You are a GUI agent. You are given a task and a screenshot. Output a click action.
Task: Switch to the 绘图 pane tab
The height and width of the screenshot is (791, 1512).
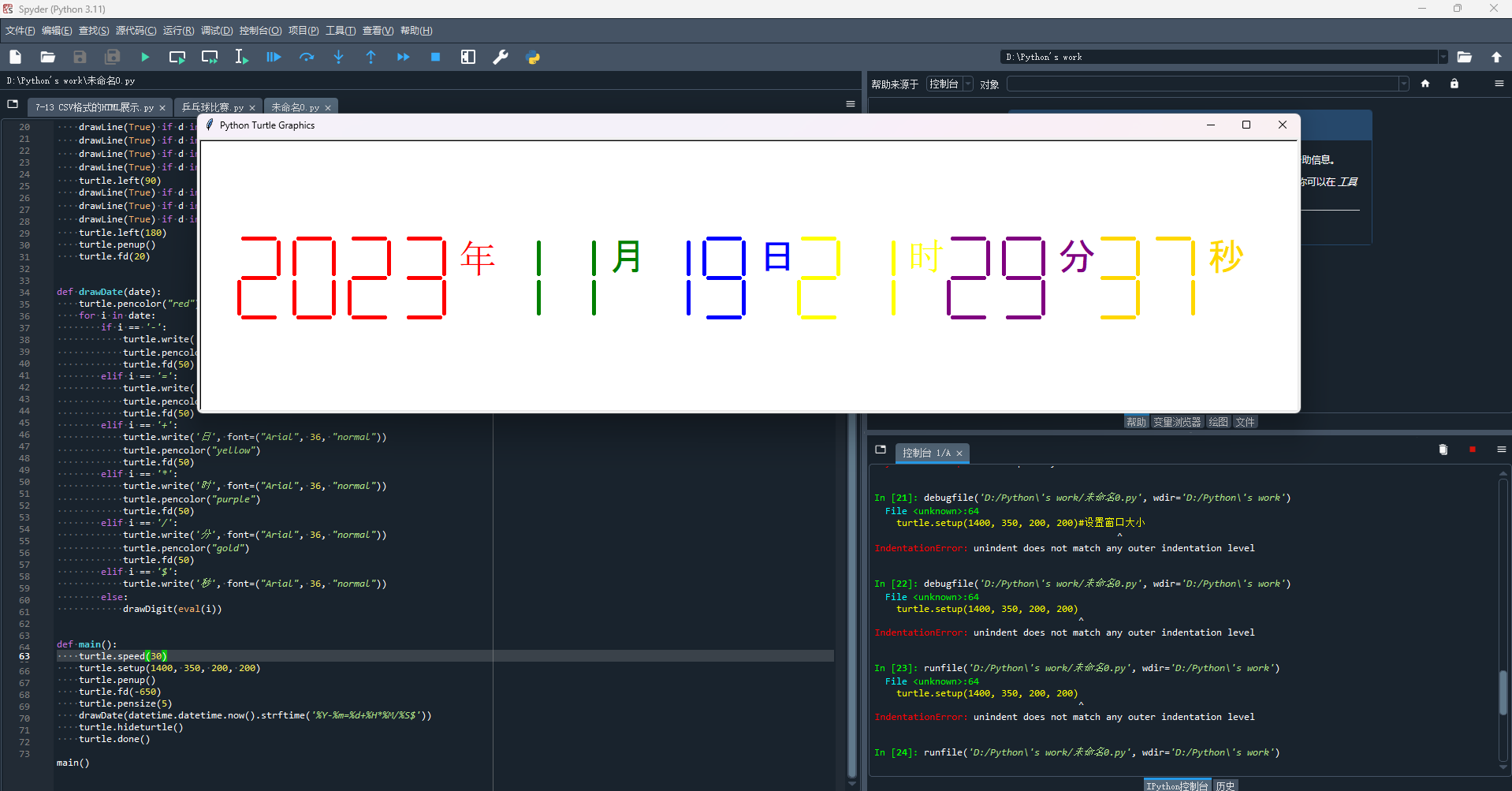point(1218,422)
